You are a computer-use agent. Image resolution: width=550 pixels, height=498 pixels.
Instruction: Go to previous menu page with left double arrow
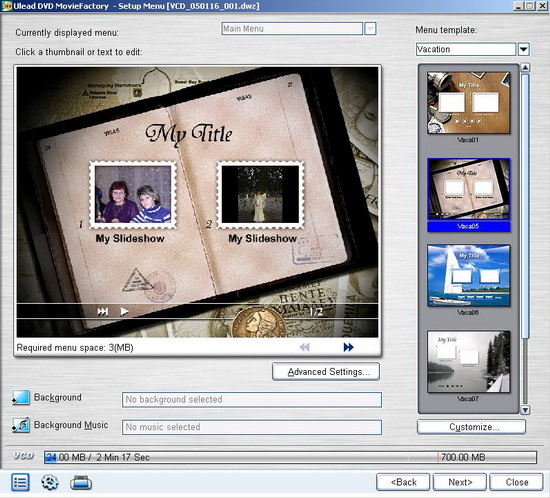[304, 347]
